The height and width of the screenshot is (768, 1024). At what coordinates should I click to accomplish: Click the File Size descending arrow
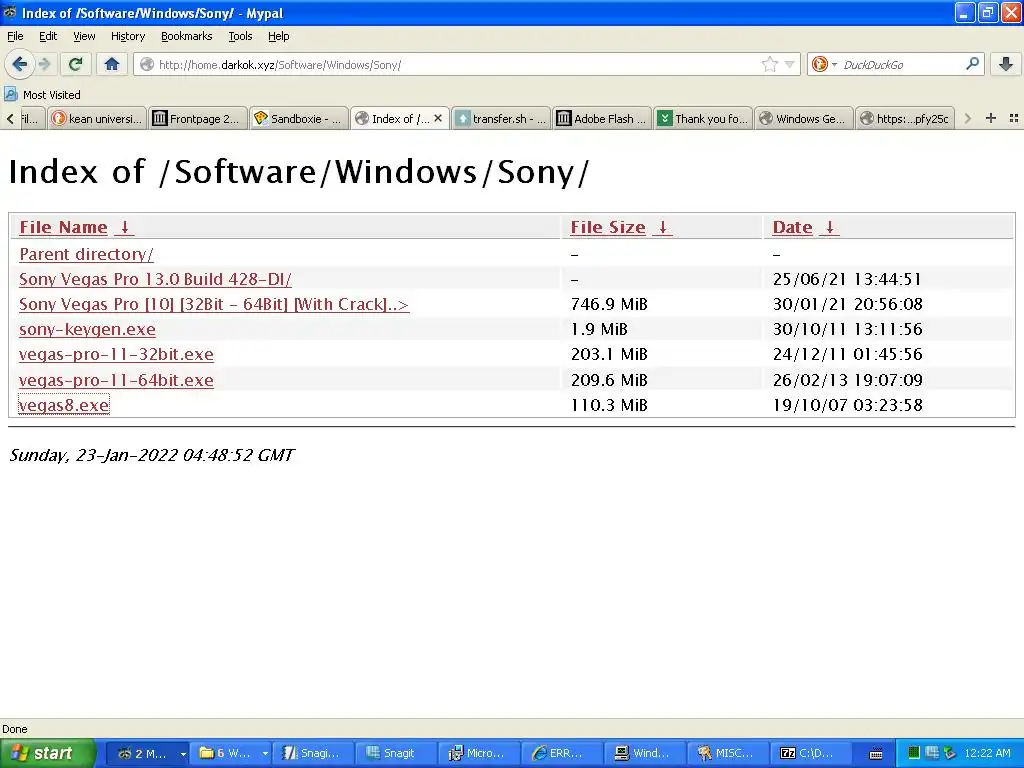662,227
